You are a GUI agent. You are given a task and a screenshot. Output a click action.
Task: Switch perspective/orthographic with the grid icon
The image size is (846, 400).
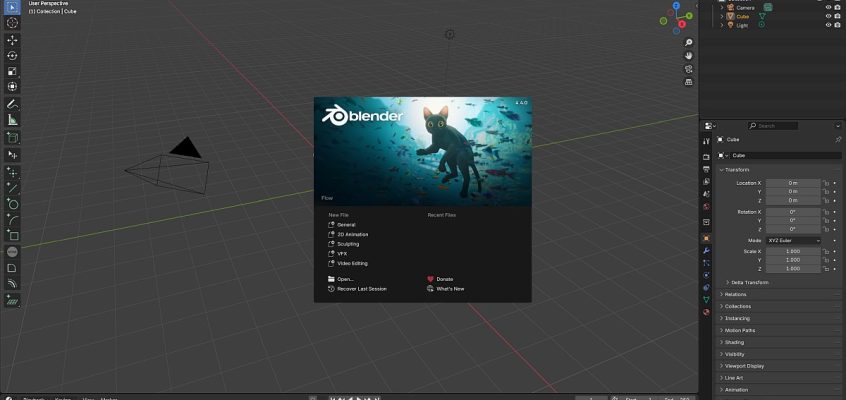(688, 82)
